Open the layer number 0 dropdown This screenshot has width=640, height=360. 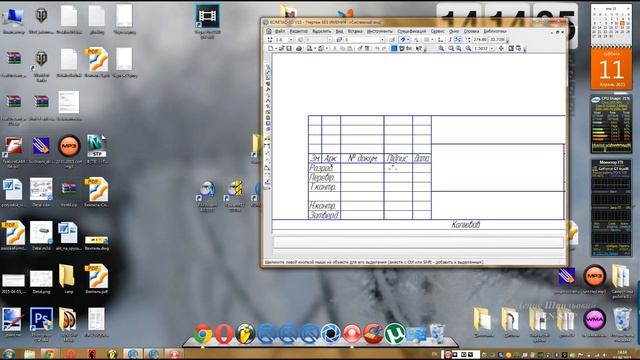(382, 40)
